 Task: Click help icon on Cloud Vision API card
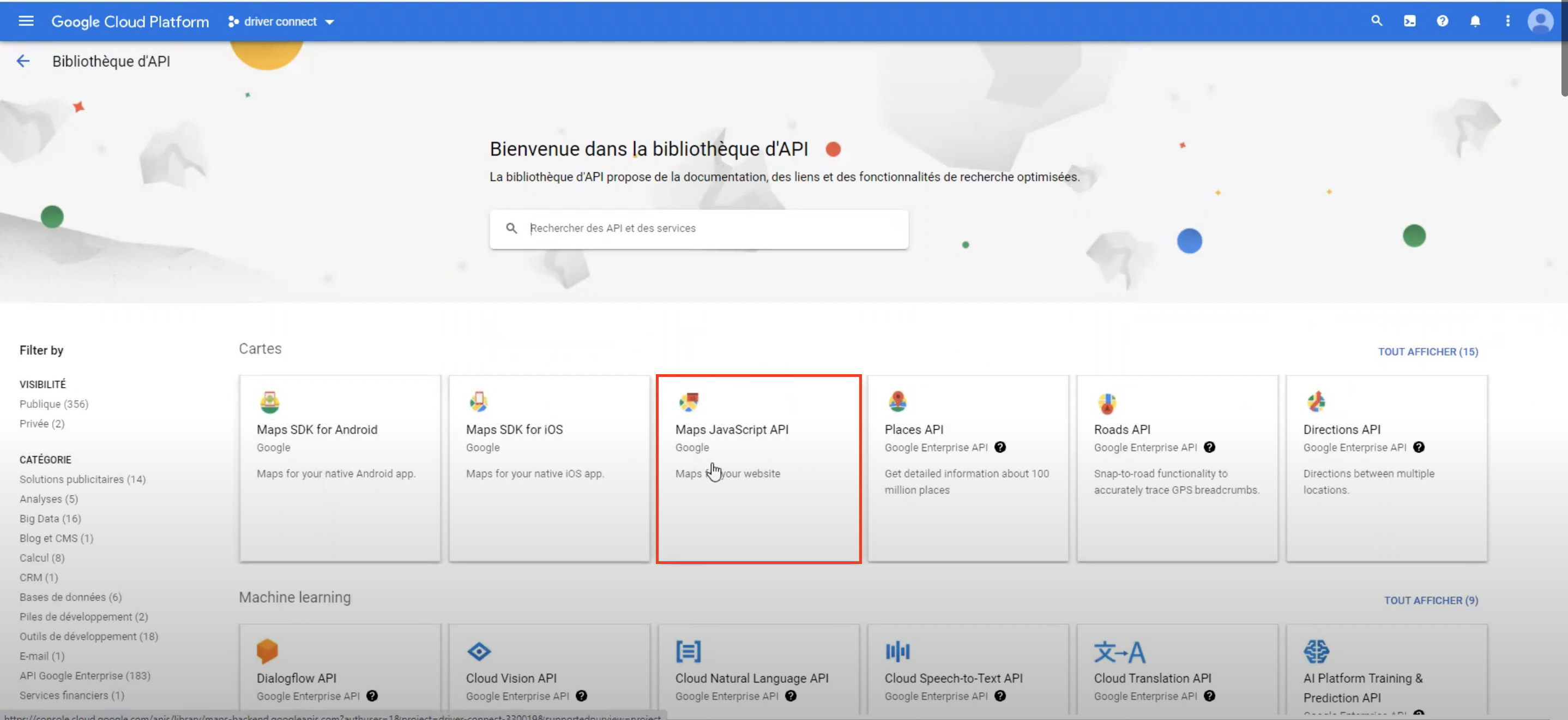tap(581, 695)
